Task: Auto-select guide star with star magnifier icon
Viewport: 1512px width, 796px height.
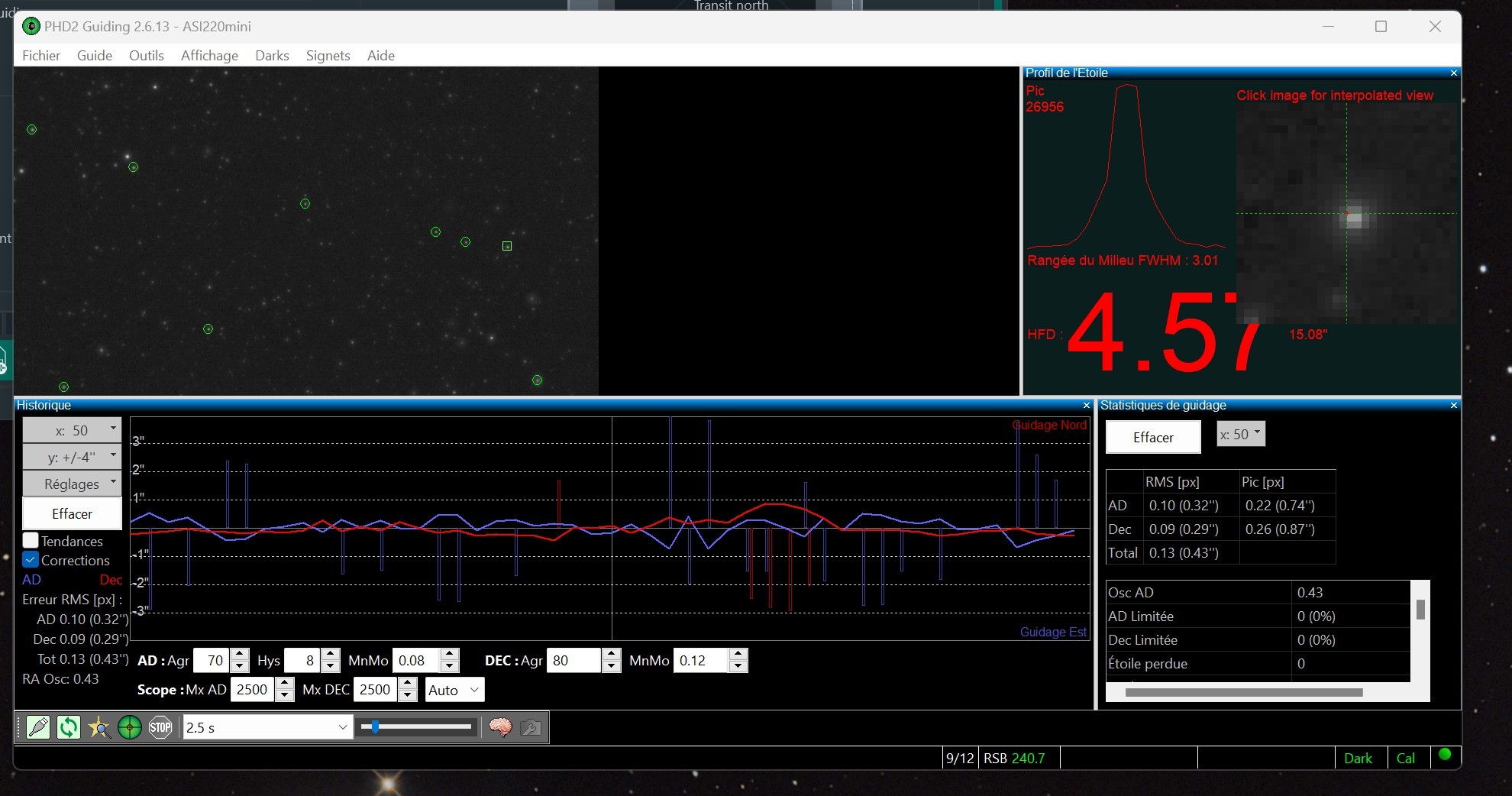Action: tap(99, 727)
